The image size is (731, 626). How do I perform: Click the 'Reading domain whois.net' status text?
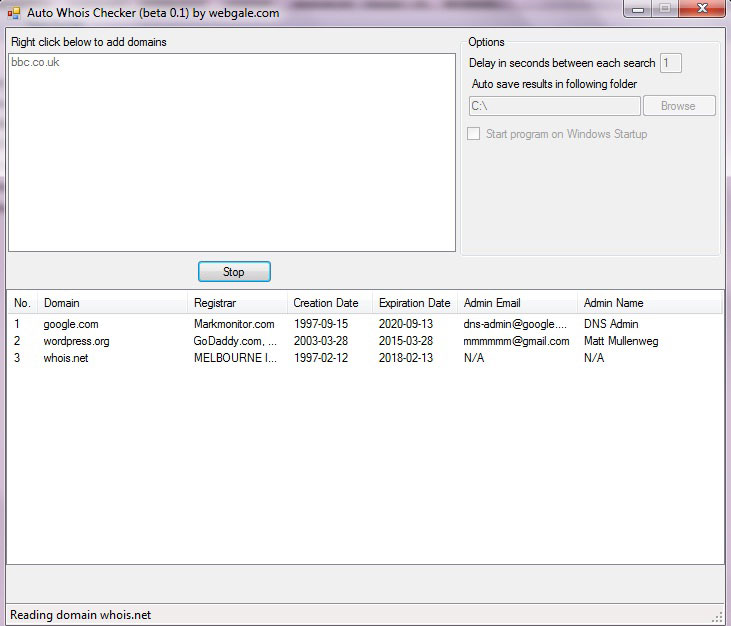click(x=81, y=615)
